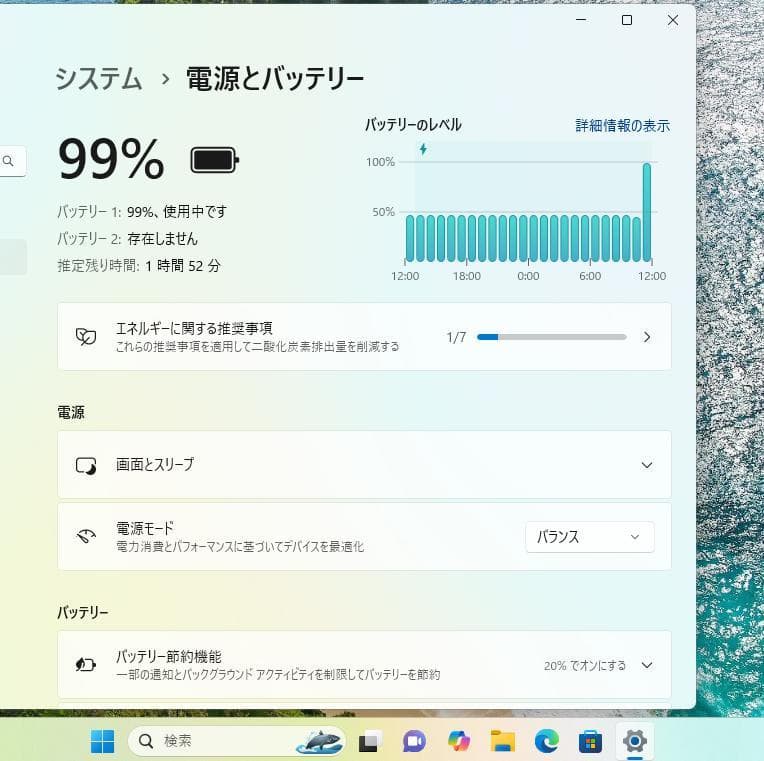
Task: Click the 20% でオンにする text
Action: click(x=585, y=666)
